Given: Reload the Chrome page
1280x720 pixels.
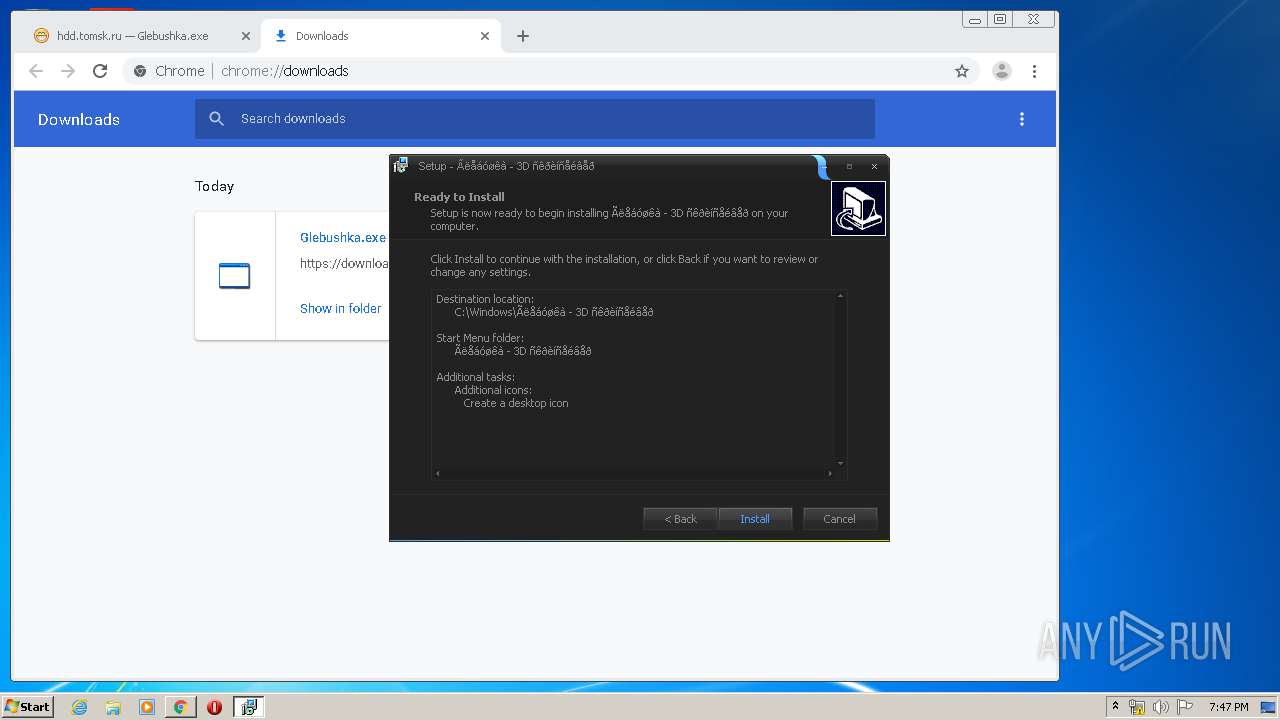Looking at the screenshot, I should click(x=100, y=71).
